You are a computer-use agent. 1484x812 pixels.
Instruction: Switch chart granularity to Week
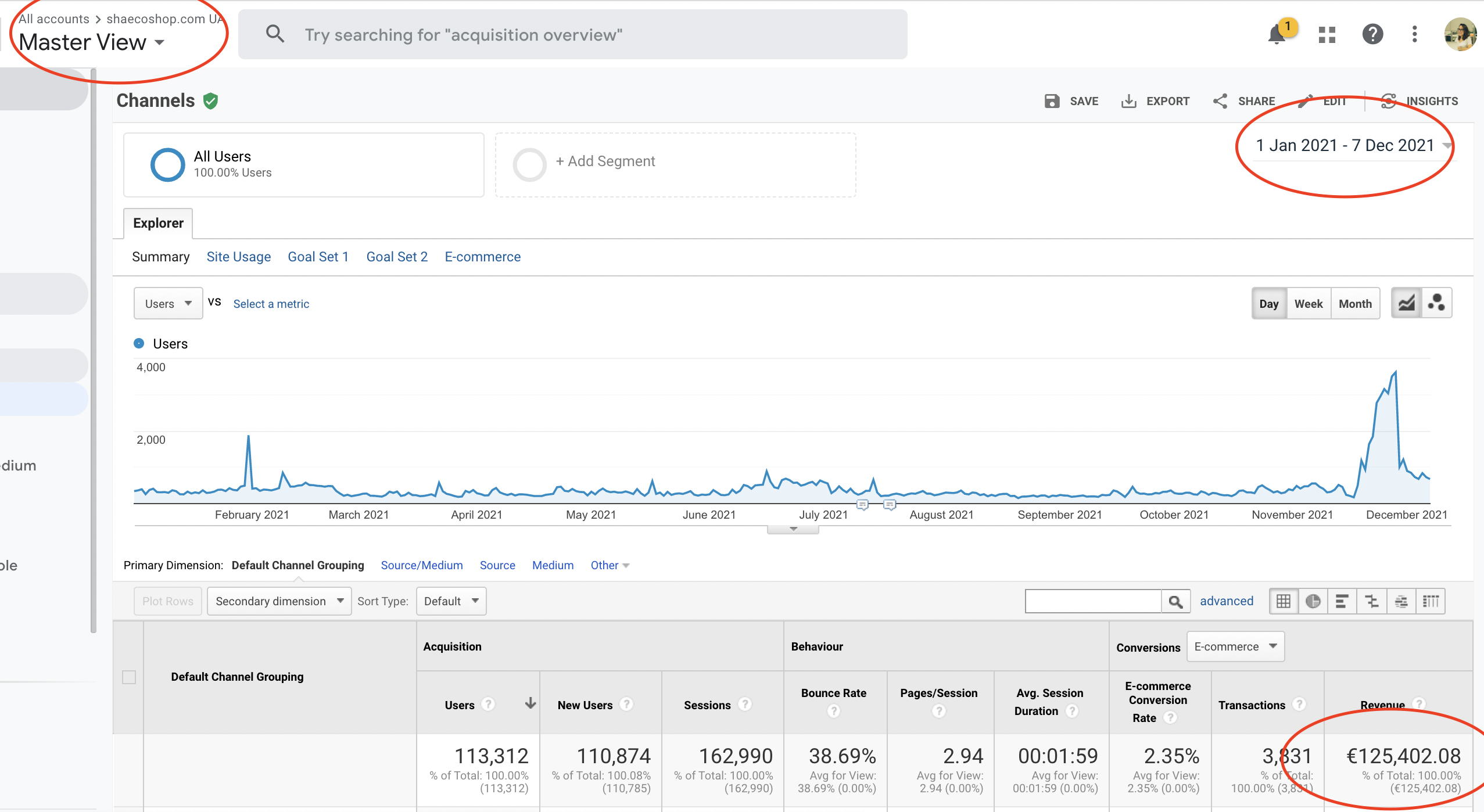1308,304
